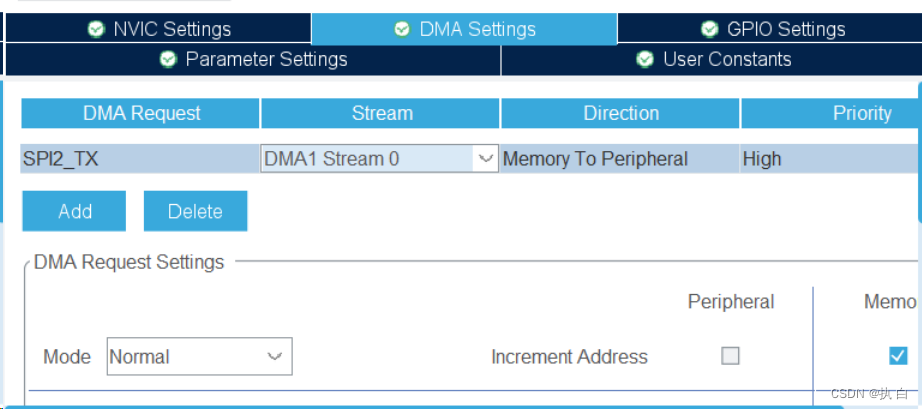
Task: Click the green check icon beside User Constants
Action: (x=646, y=59)
